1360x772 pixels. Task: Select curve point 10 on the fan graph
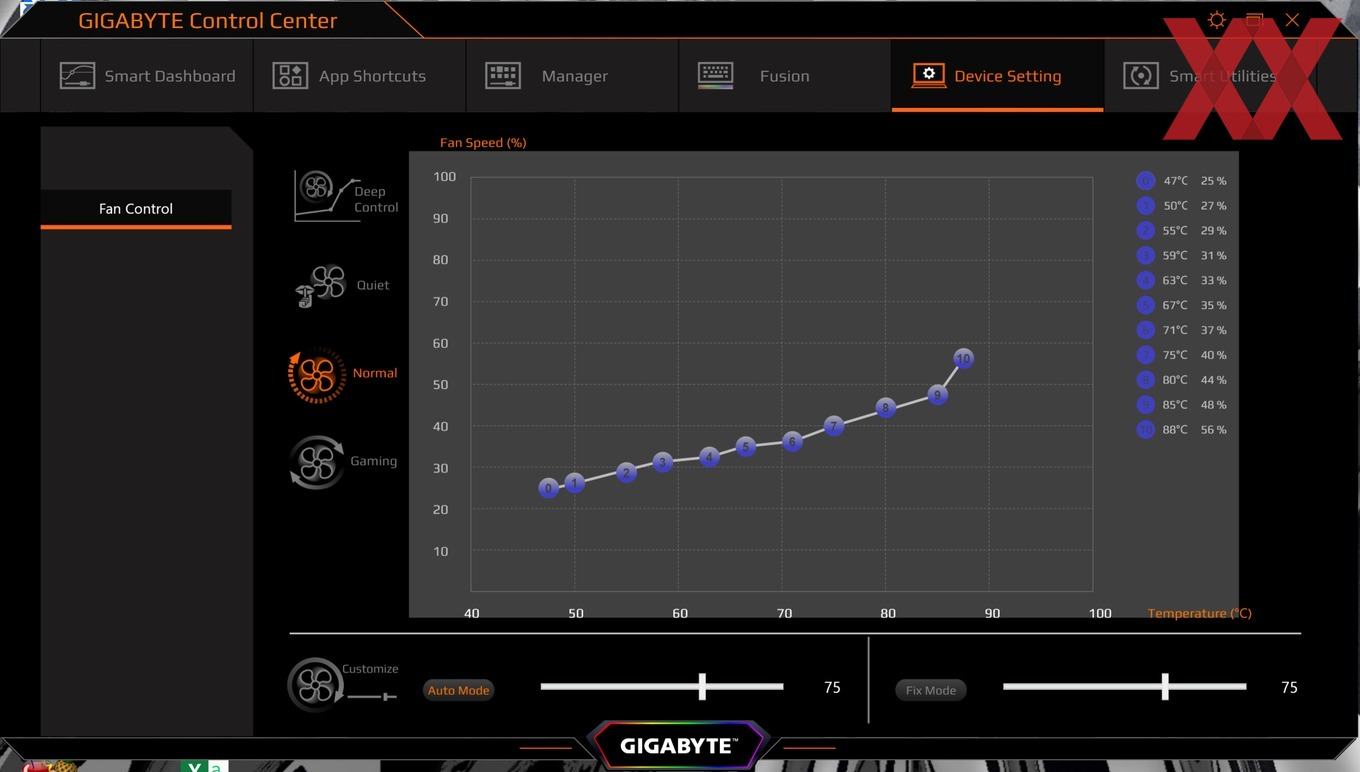point(963,358)
